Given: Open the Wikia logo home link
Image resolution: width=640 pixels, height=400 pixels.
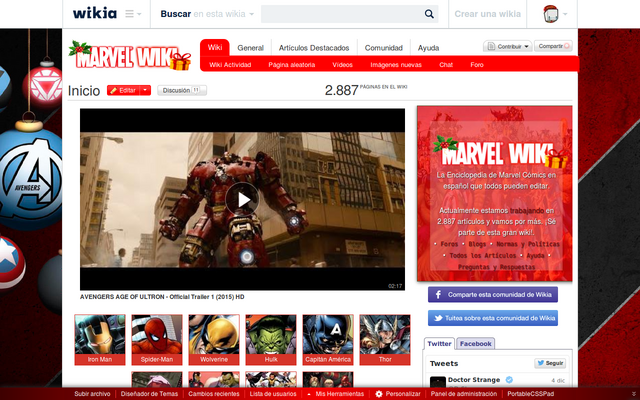Looking at the screenshot, I should click(95, 13).
